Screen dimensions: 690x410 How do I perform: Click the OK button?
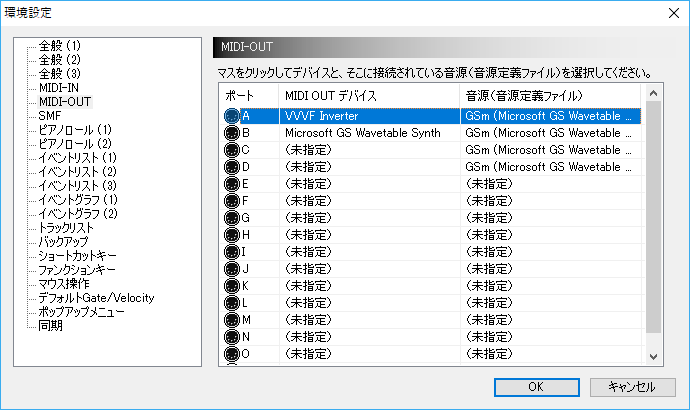point(536,387)
